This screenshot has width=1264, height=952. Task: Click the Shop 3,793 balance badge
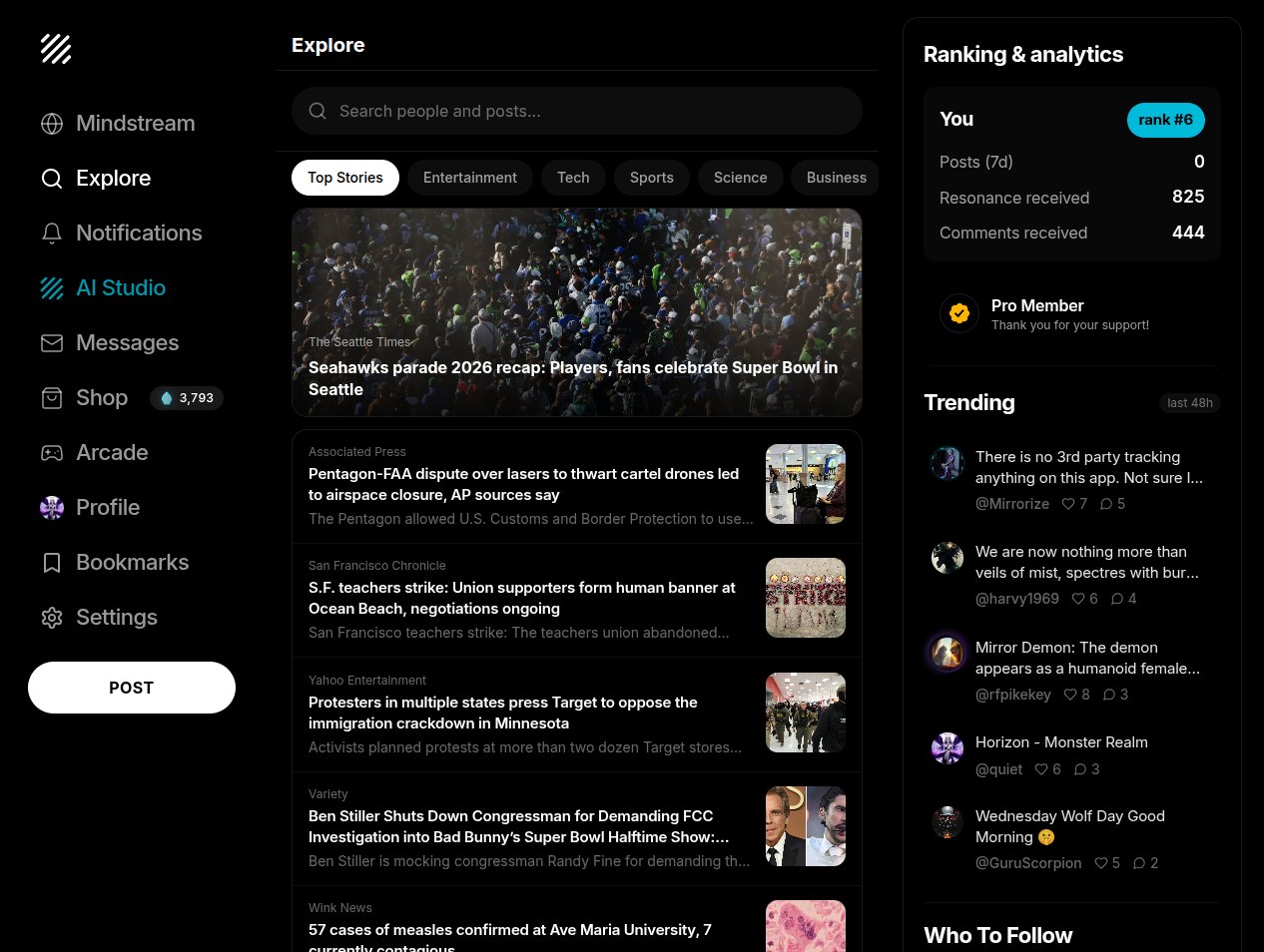pyautogui.click(x=187, y=398)
